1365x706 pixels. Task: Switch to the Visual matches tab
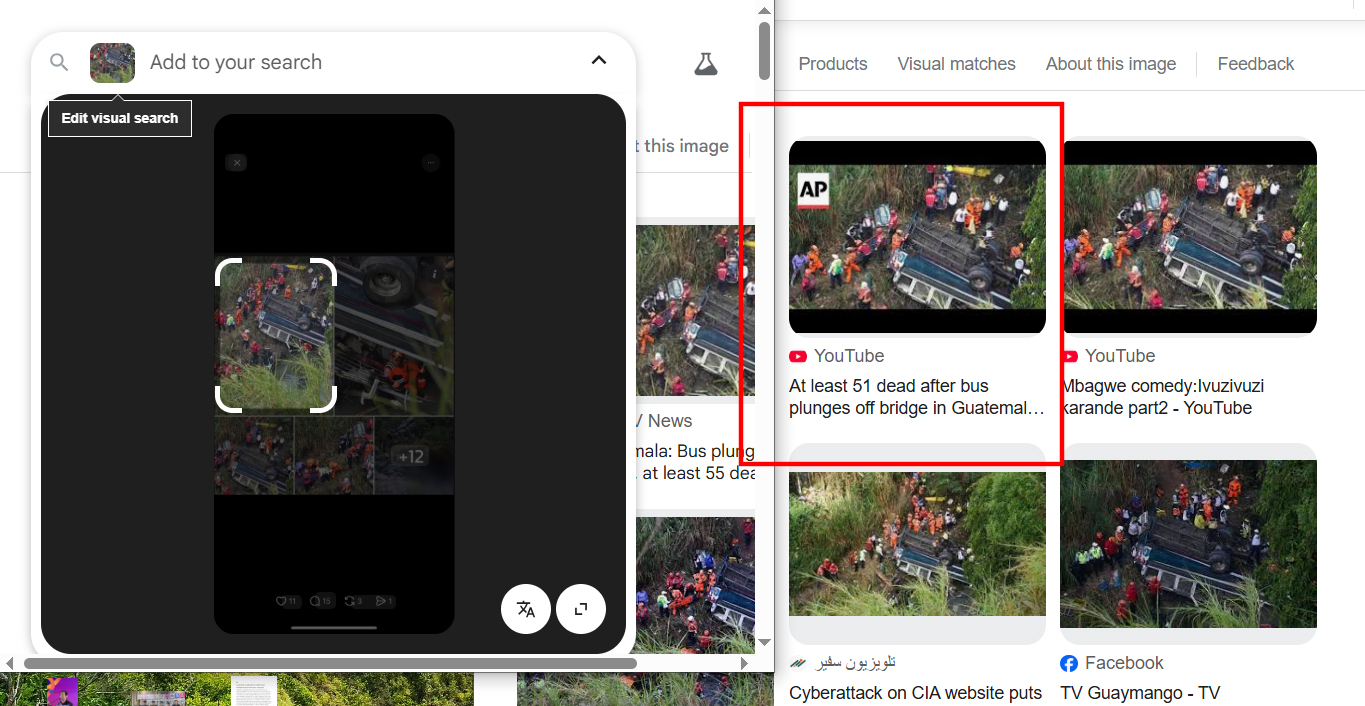point(956,64)
